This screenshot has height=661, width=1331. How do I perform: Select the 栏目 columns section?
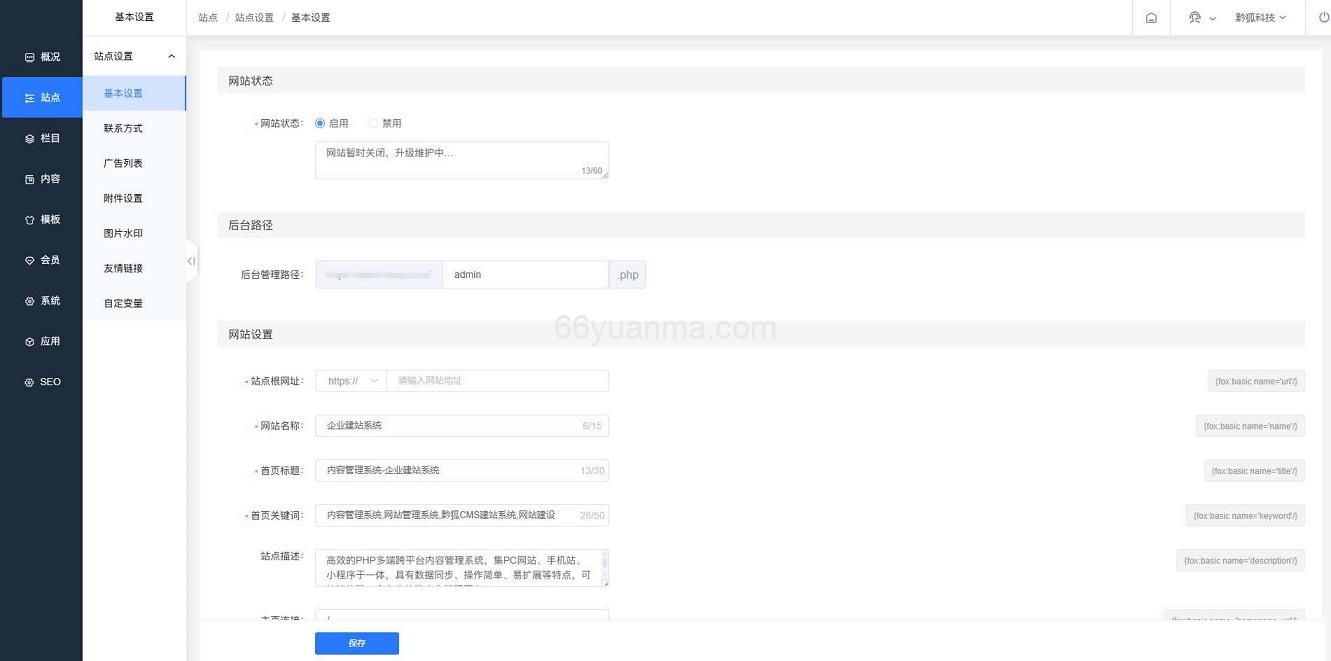click(x=48, y=138)
